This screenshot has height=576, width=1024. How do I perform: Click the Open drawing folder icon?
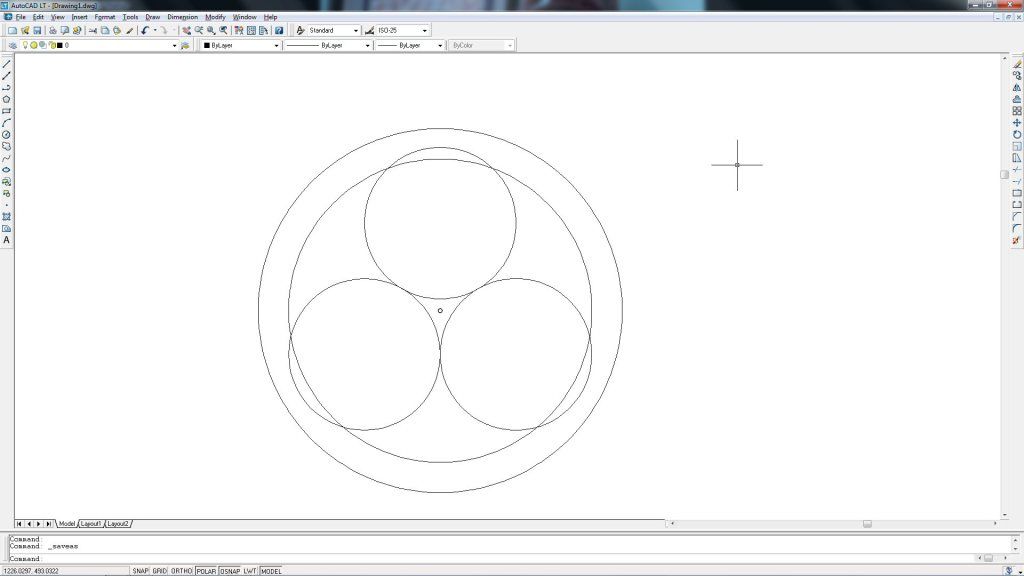point(25,31)
